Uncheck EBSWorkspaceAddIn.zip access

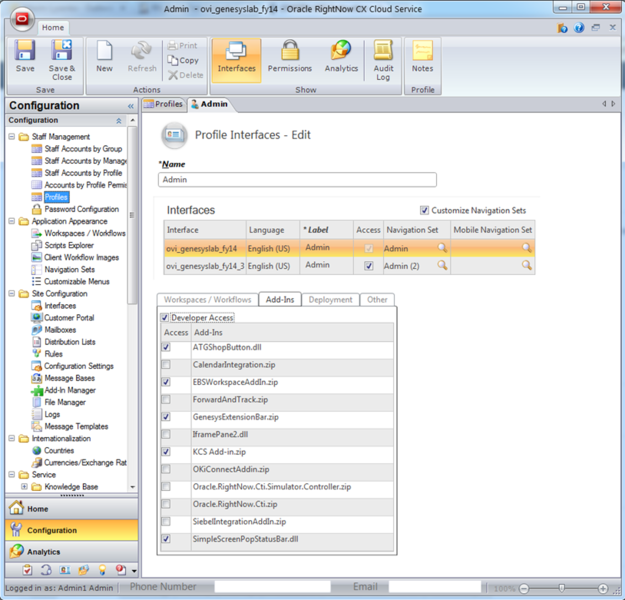(x=166, y=382)
